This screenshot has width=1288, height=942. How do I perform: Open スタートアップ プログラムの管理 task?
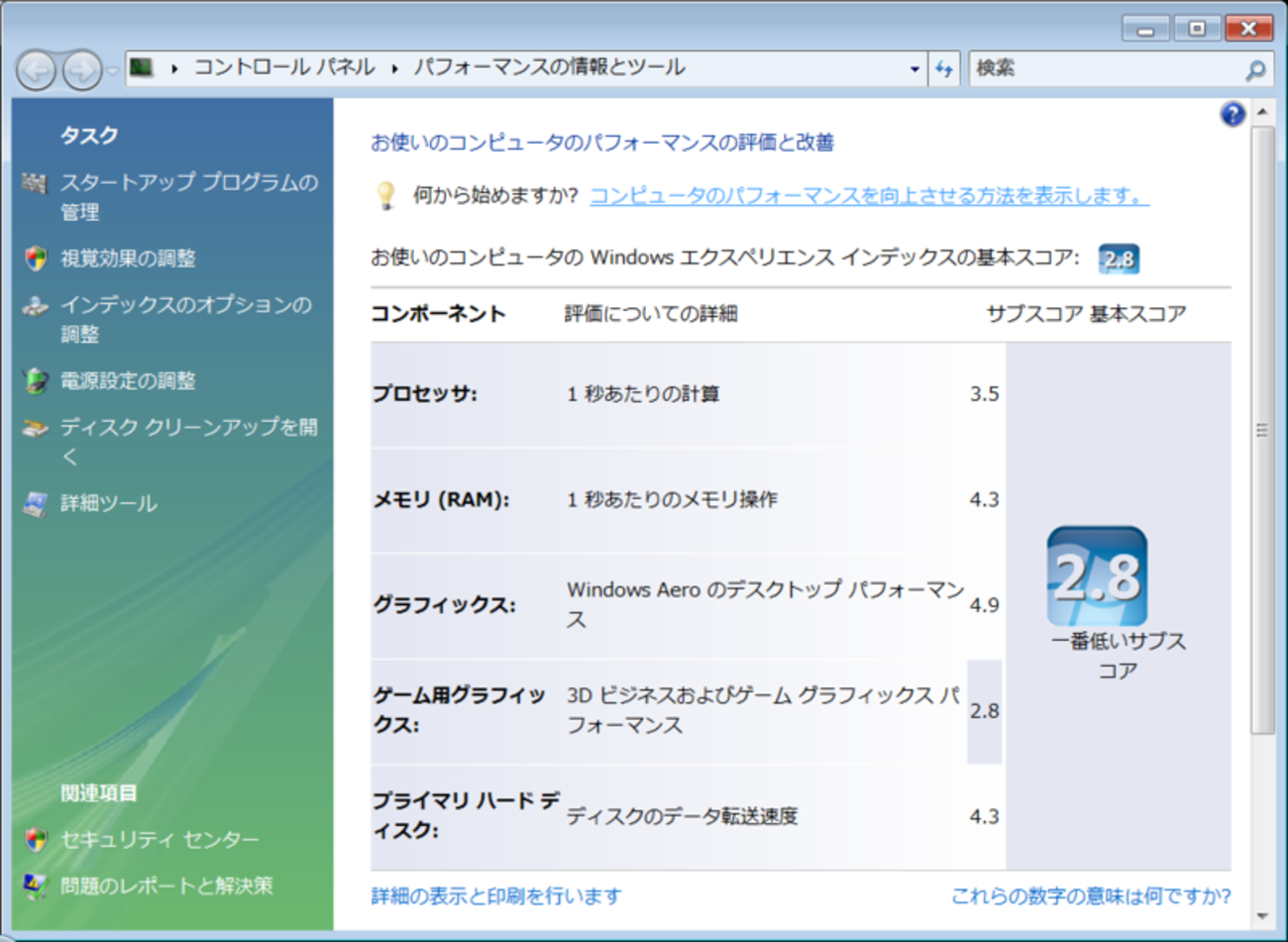(189, 197)
